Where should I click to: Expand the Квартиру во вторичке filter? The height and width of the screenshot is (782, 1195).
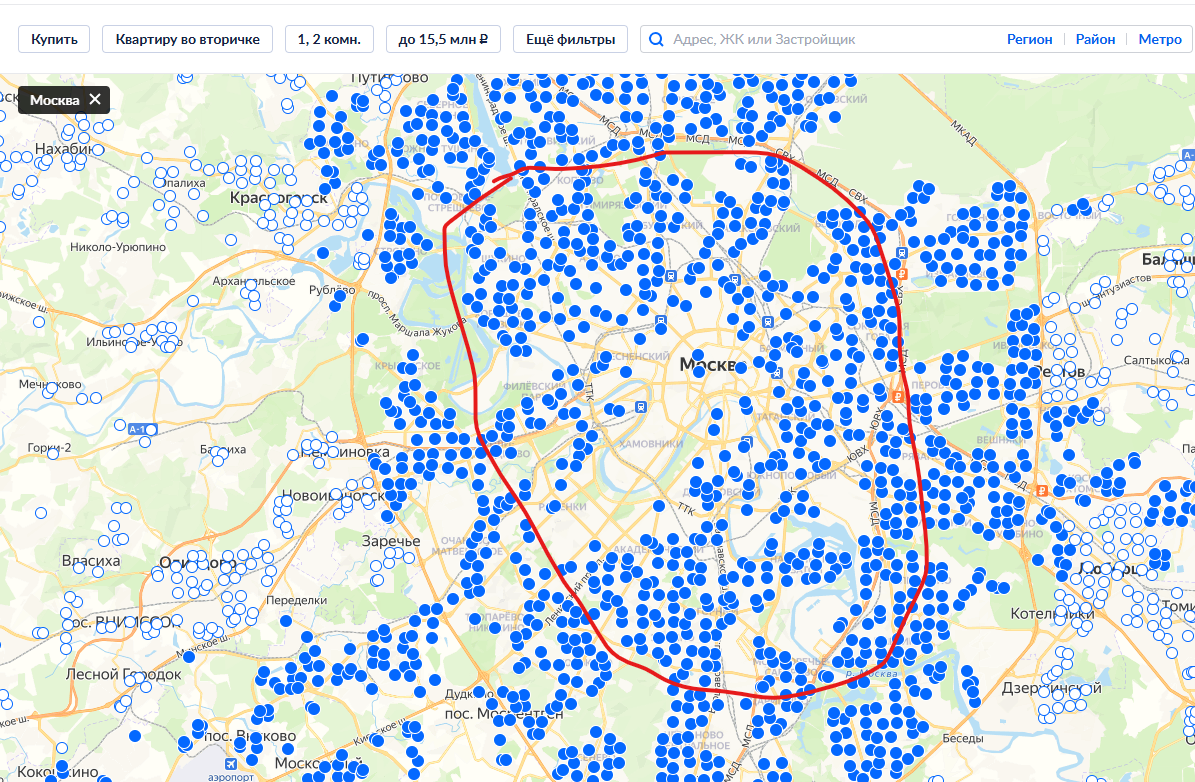pyautogui.click(x=187, y=39)
